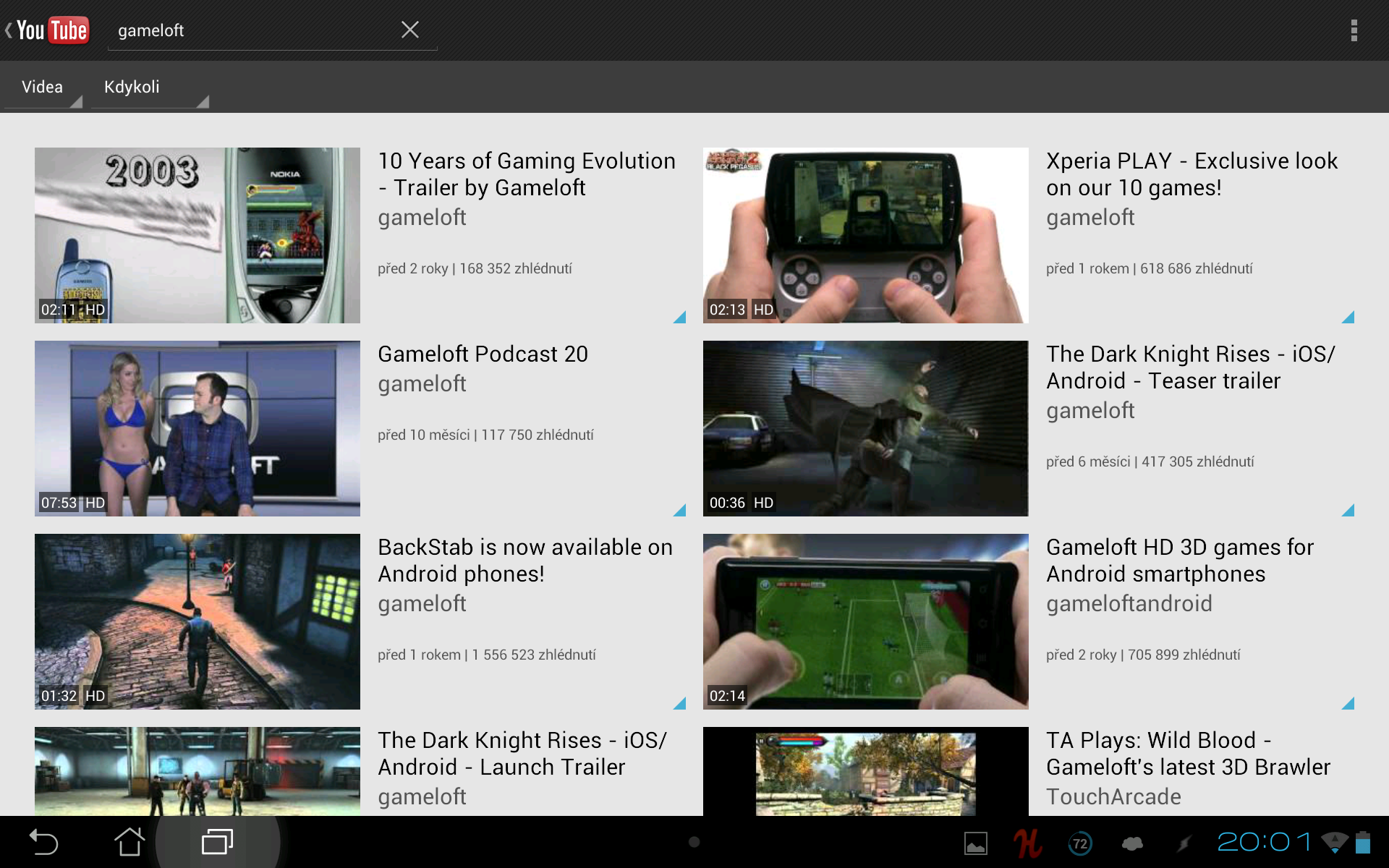
Task: Open title Gameloft HD 3D games for Android
Action: 1180,561
